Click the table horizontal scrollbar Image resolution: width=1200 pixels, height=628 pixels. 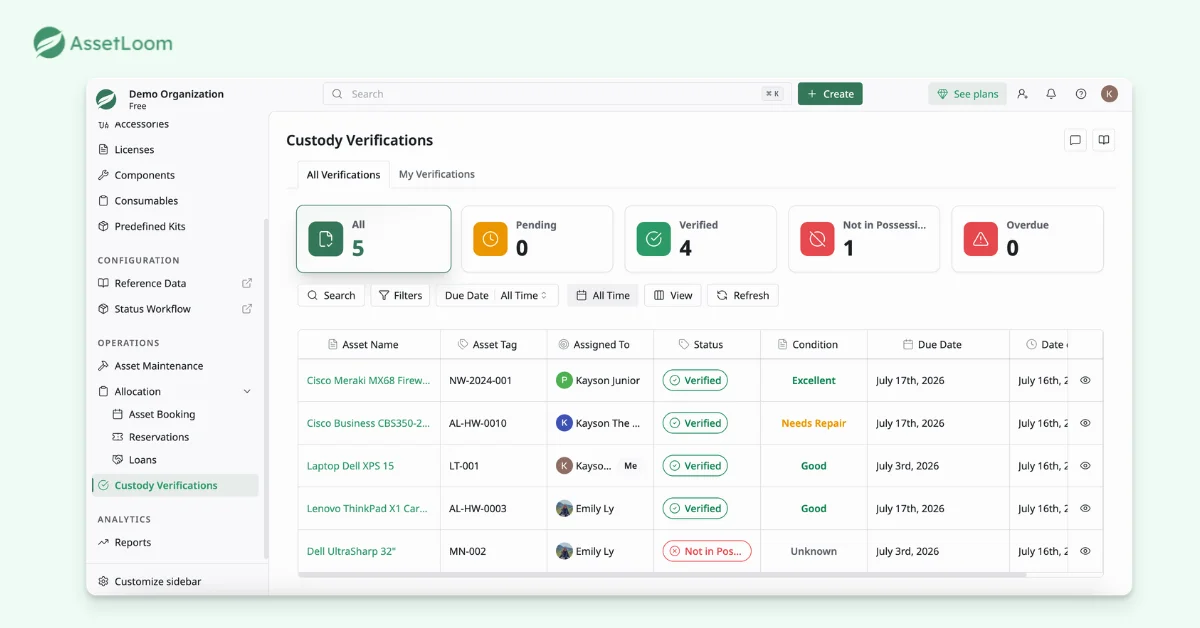pyautogui.click(x=662, y=575)
